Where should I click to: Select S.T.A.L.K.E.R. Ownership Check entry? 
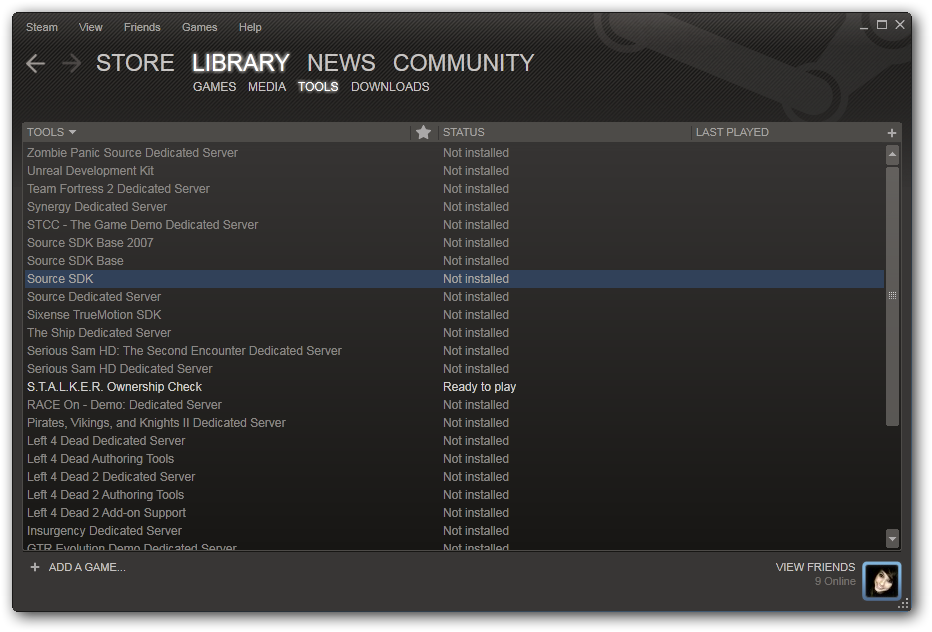click(114, 387)
